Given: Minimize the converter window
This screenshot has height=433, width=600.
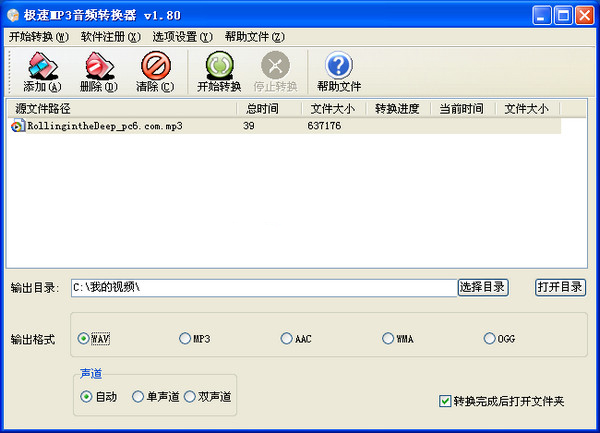Looking at the screenshot, I should (x=542, y=16).
